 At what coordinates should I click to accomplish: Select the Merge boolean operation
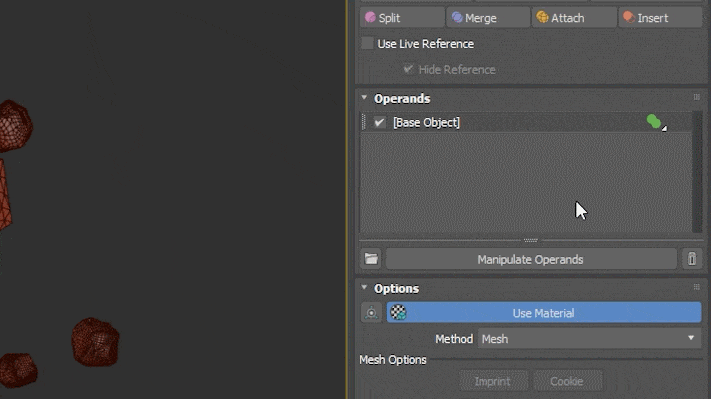tap(488, 18)
